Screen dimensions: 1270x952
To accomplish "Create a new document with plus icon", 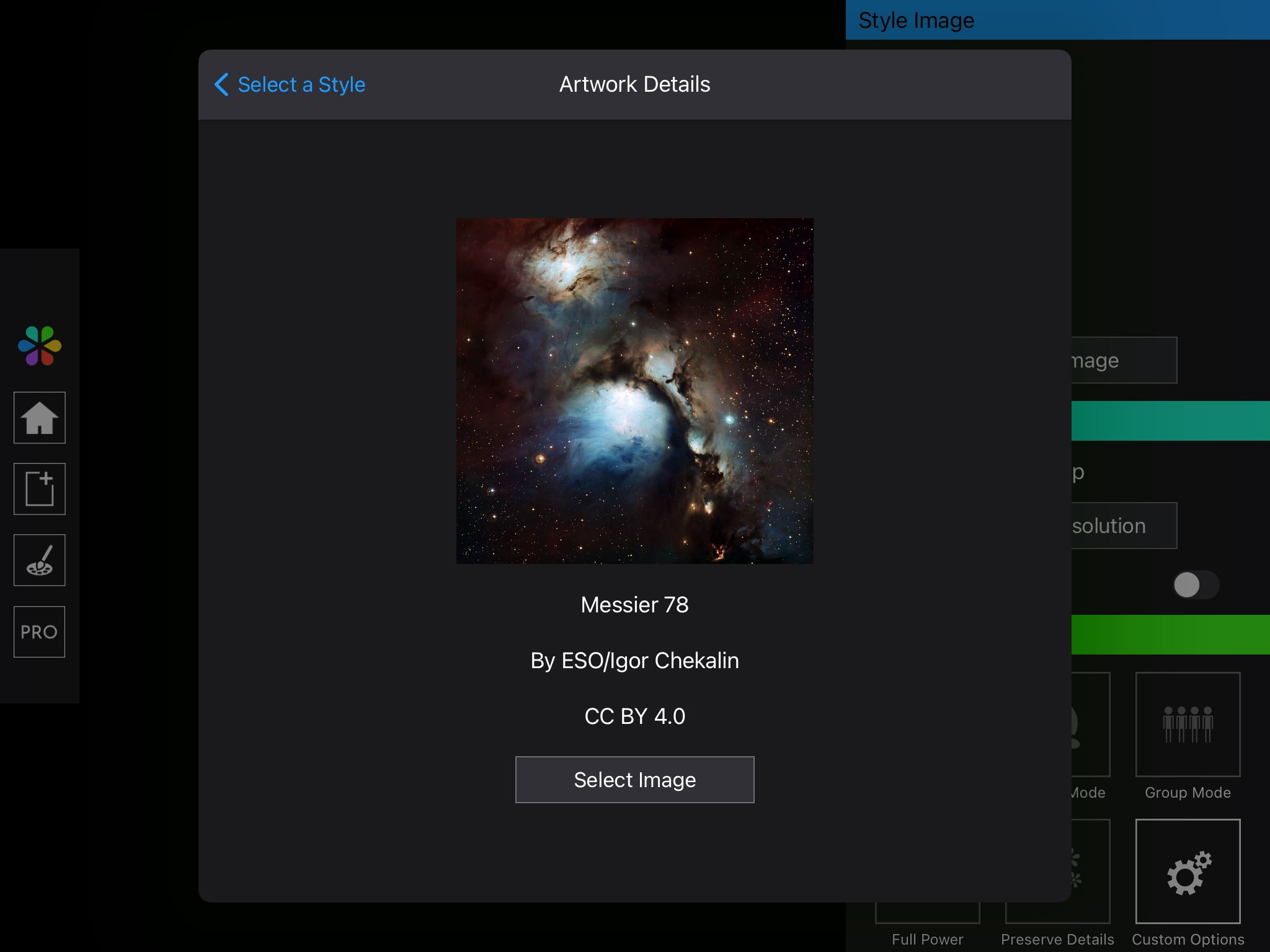I will pos(40,489).
